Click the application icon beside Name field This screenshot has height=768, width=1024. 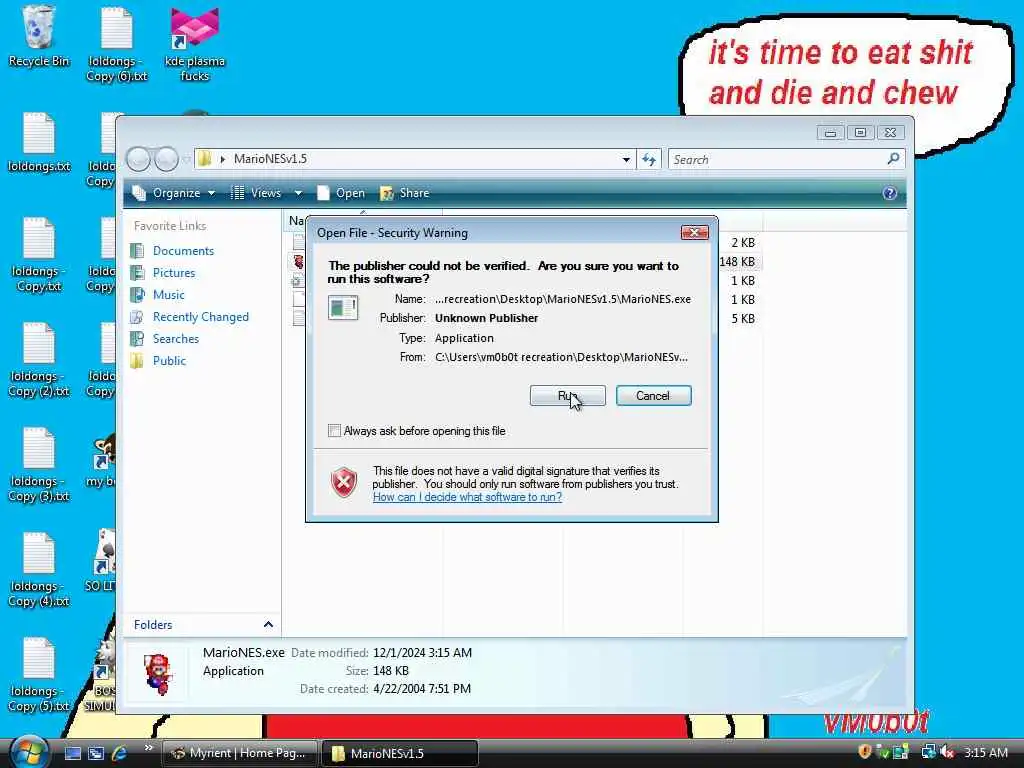[x=343, y=308]
